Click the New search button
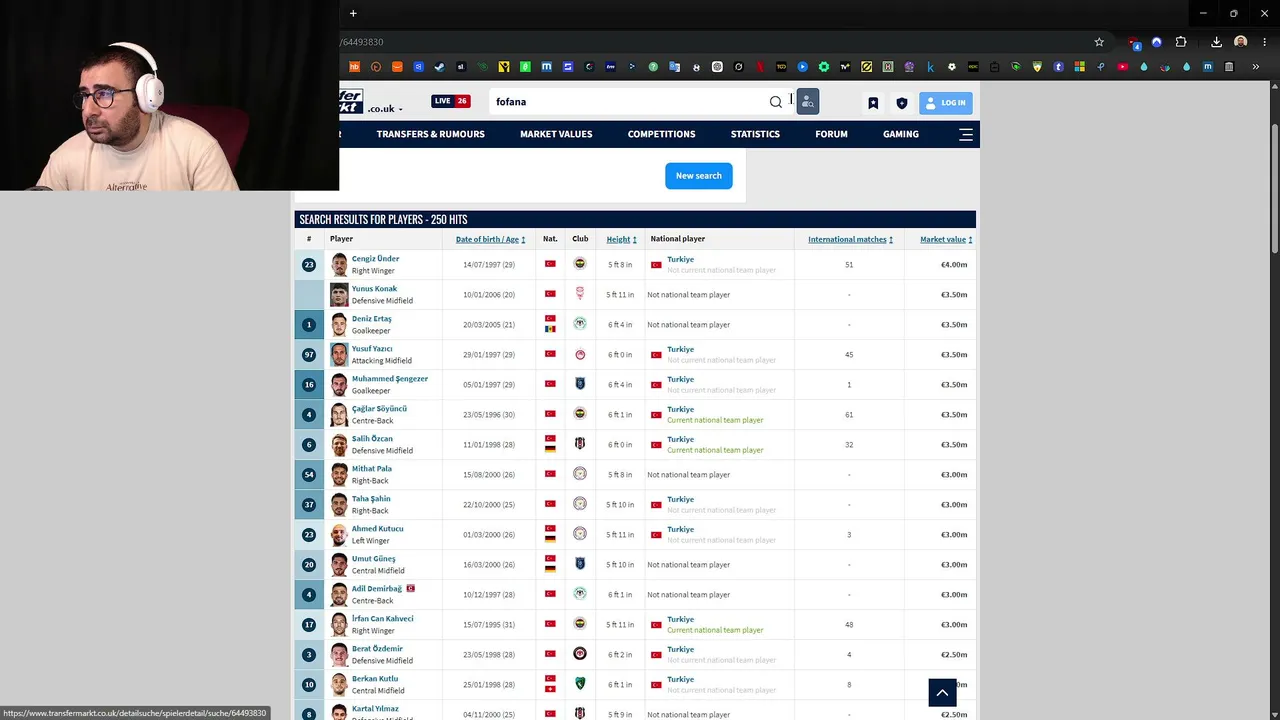The width and height of the screenshot is (1280, 720). [698, 176]
